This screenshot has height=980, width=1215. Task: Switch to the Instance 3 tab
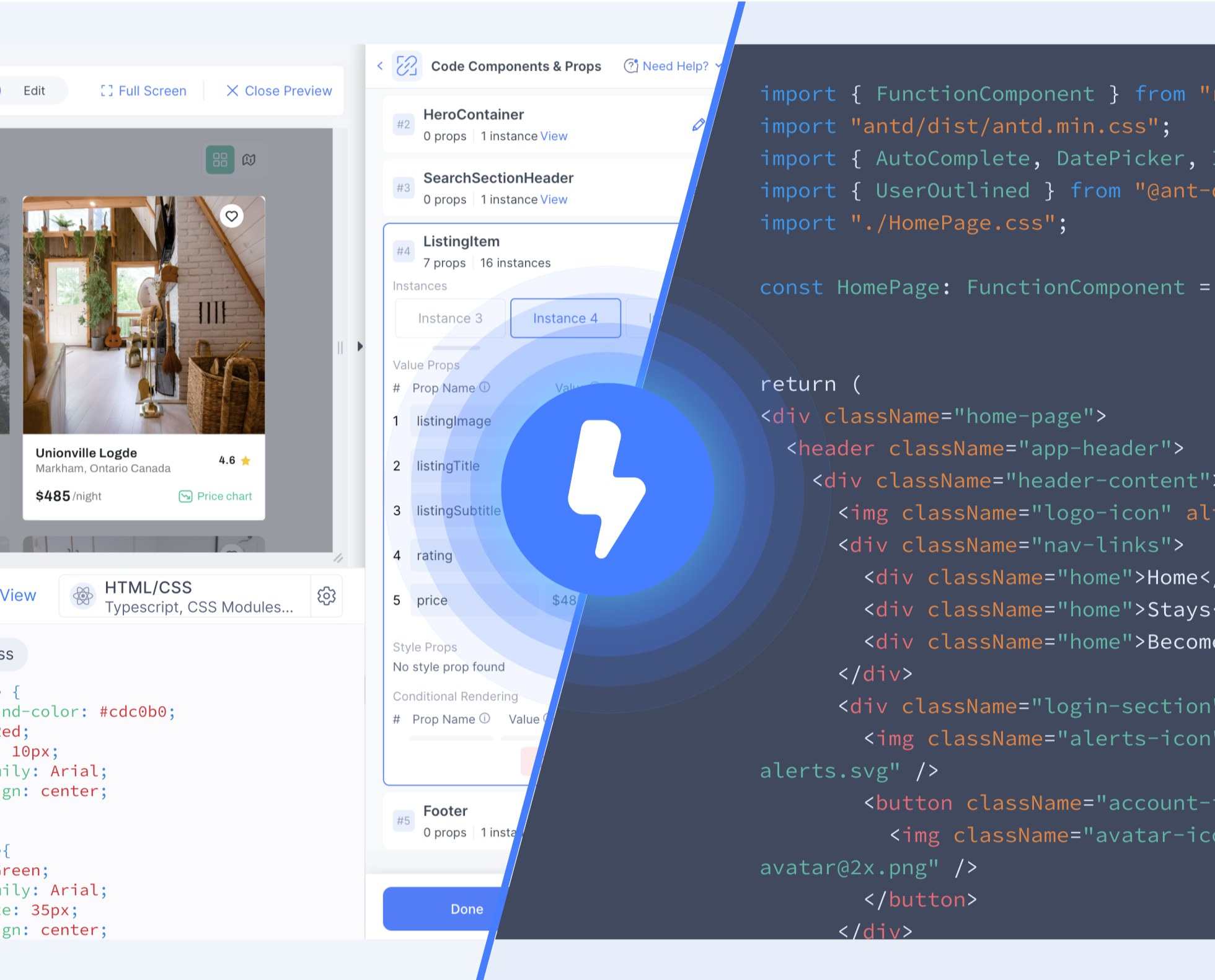coord(451,318)
